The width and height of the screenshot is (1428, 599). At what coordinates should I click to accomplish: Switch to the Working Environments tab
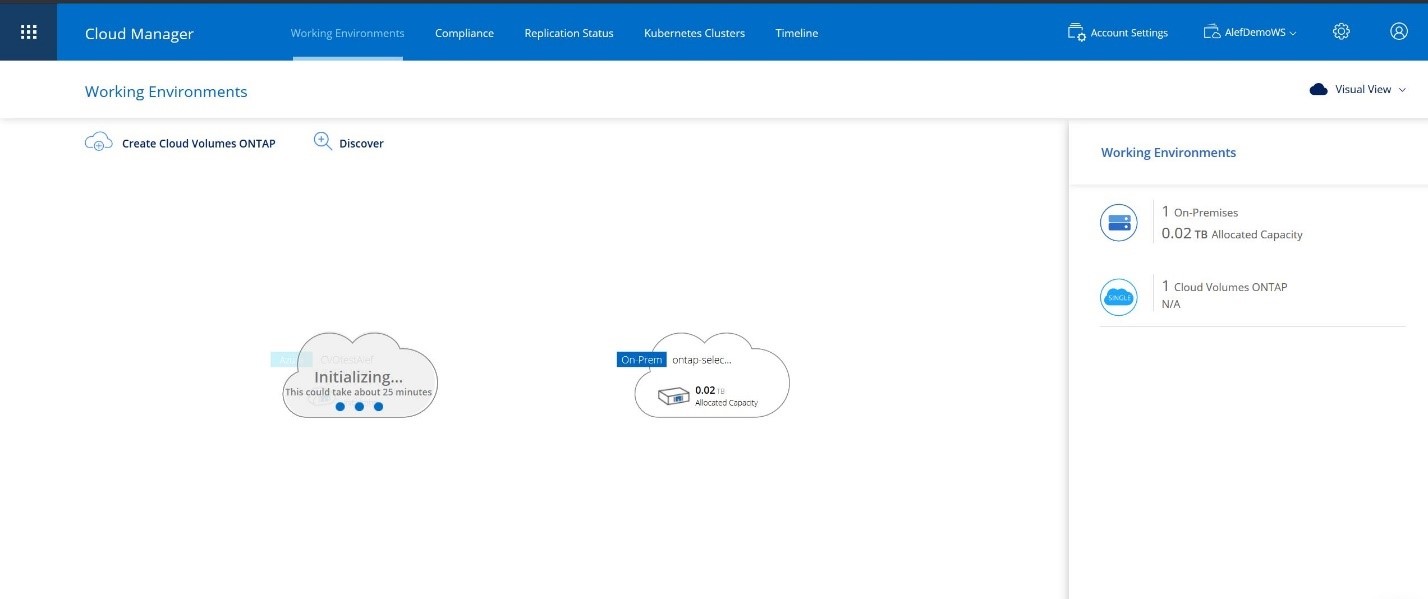click(348, 33)
